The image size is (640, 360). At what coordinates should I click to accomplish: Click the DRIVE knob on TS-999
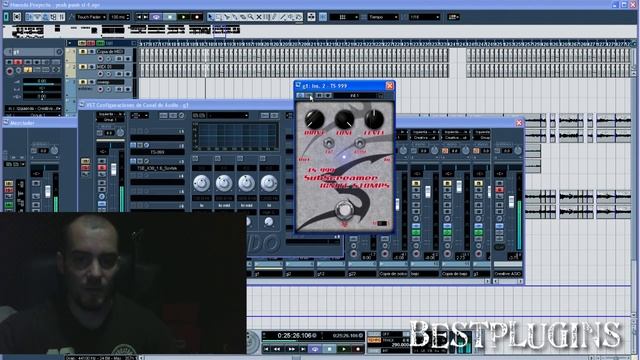315,120
